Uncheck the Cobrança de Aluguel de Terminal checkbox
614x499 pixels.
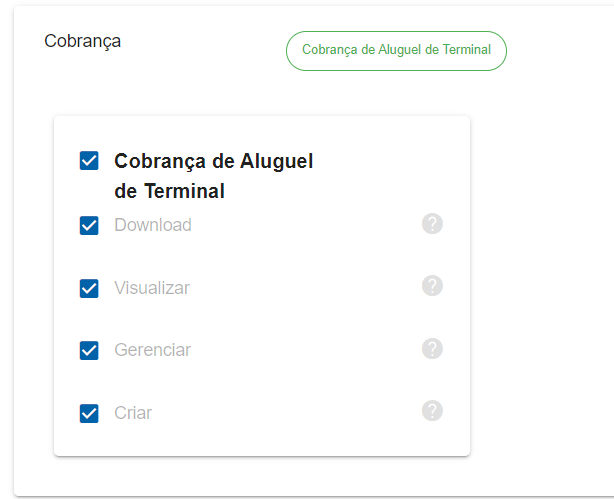click(x=89, y=161)
